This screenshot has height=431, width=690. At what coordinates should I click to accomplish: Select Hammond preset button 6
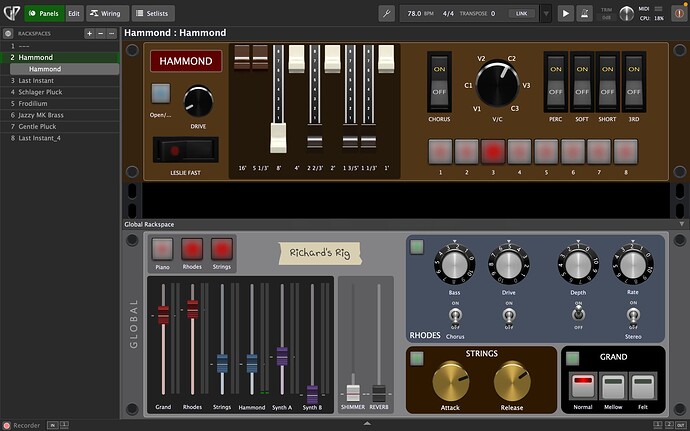[x=573, y=151]
